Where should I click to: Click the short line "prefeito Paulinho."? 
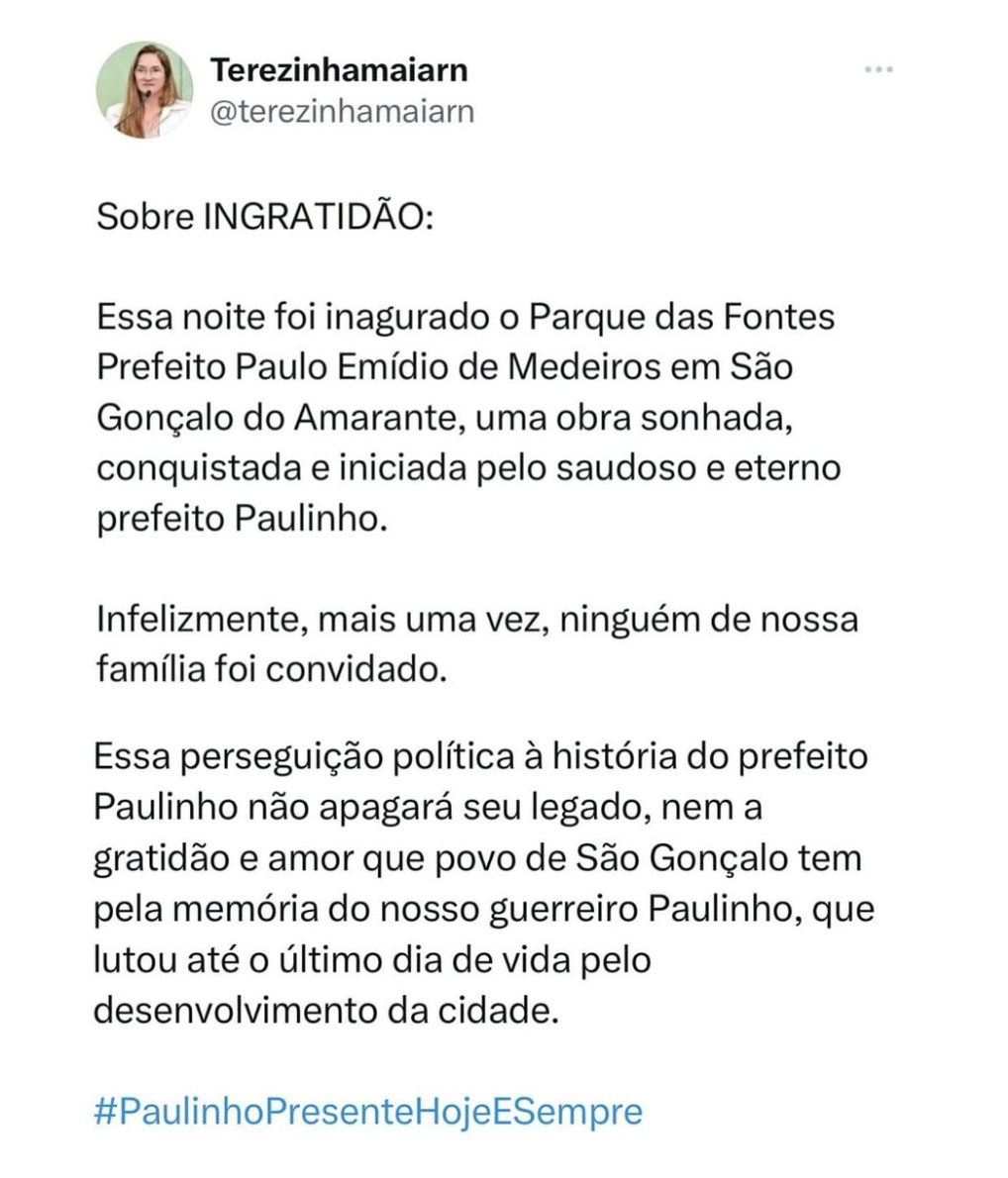[238, 519]
